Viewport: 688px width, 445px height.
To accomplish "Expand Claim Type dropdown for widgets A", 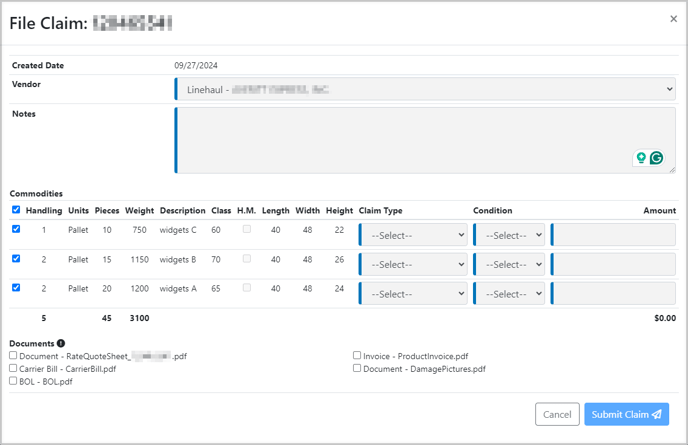I will pyautogui.click(x=414, y=294).
